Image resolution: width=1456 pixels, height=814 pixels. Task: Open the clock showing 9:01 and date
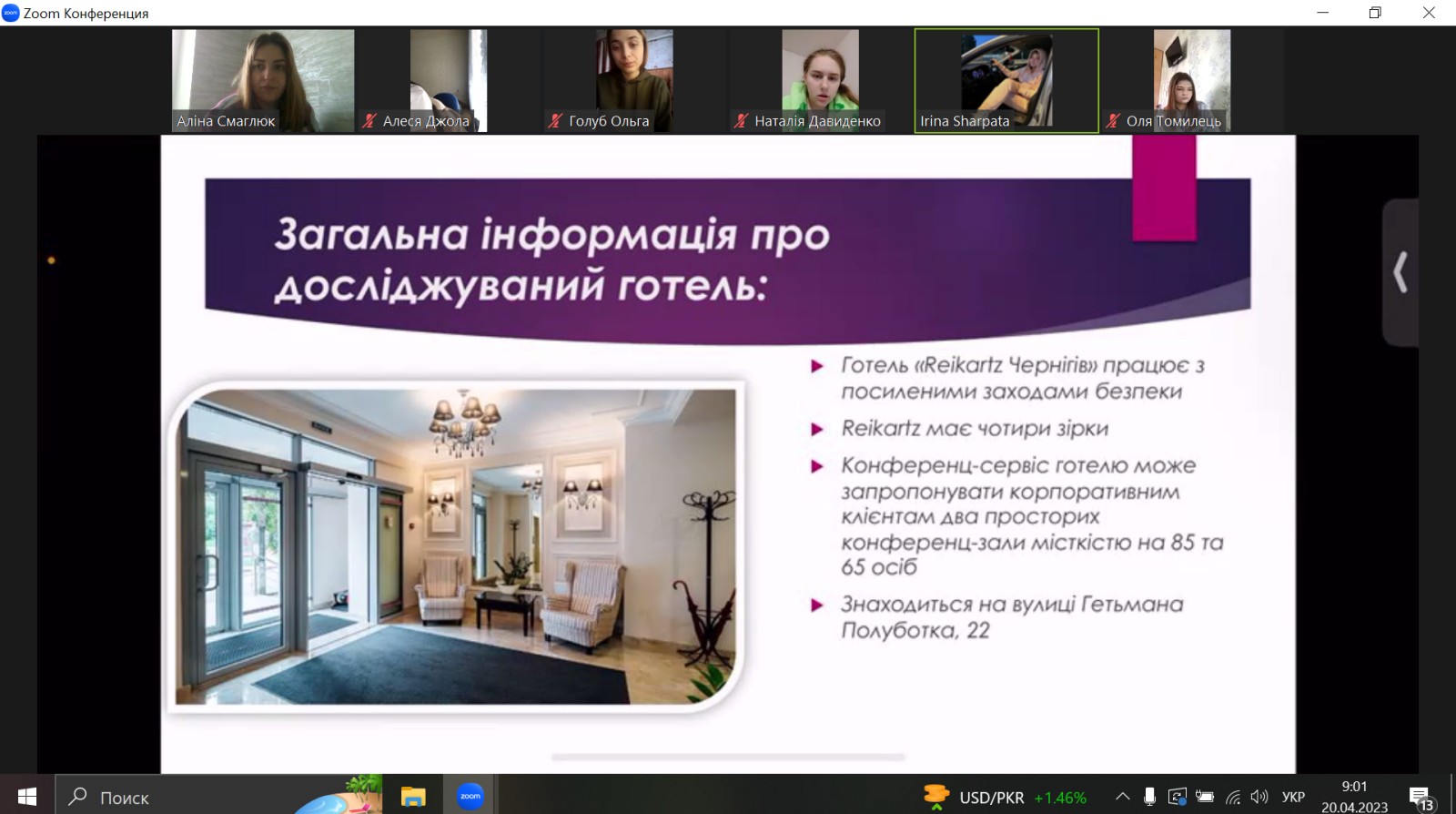coord(1354,797)
